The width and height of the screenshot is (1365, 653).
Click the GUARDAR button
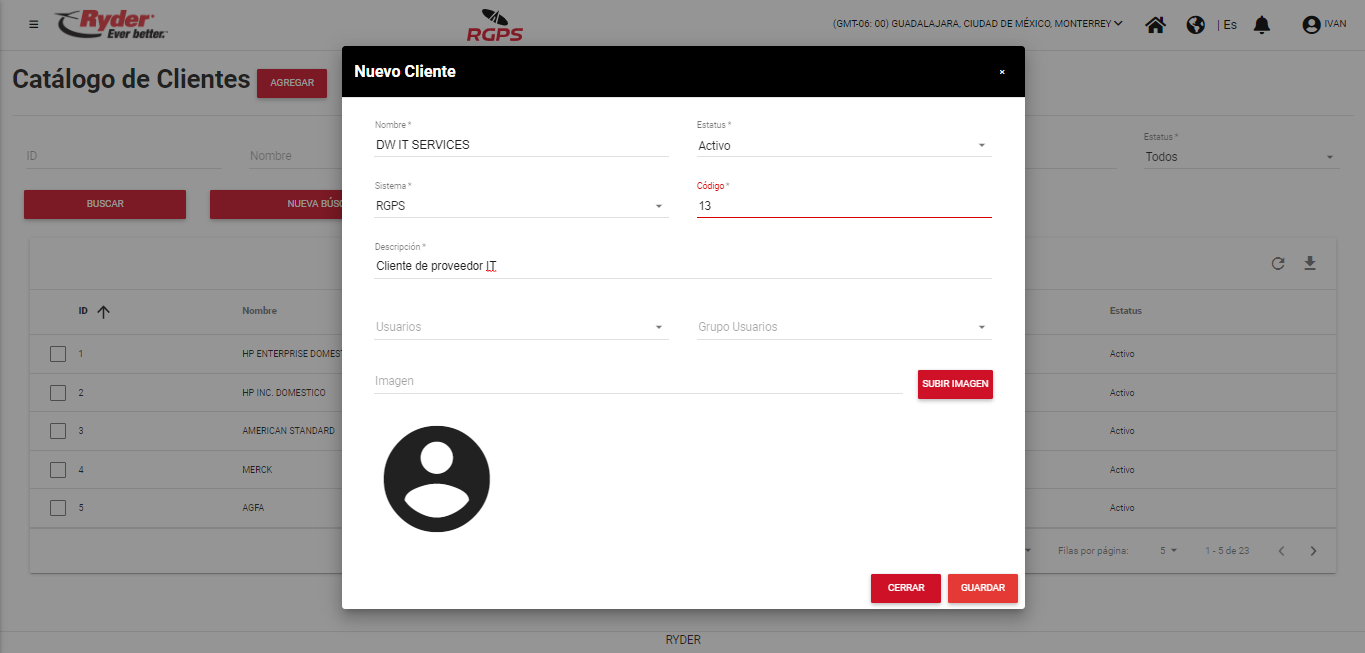click(x=982, y=588)
